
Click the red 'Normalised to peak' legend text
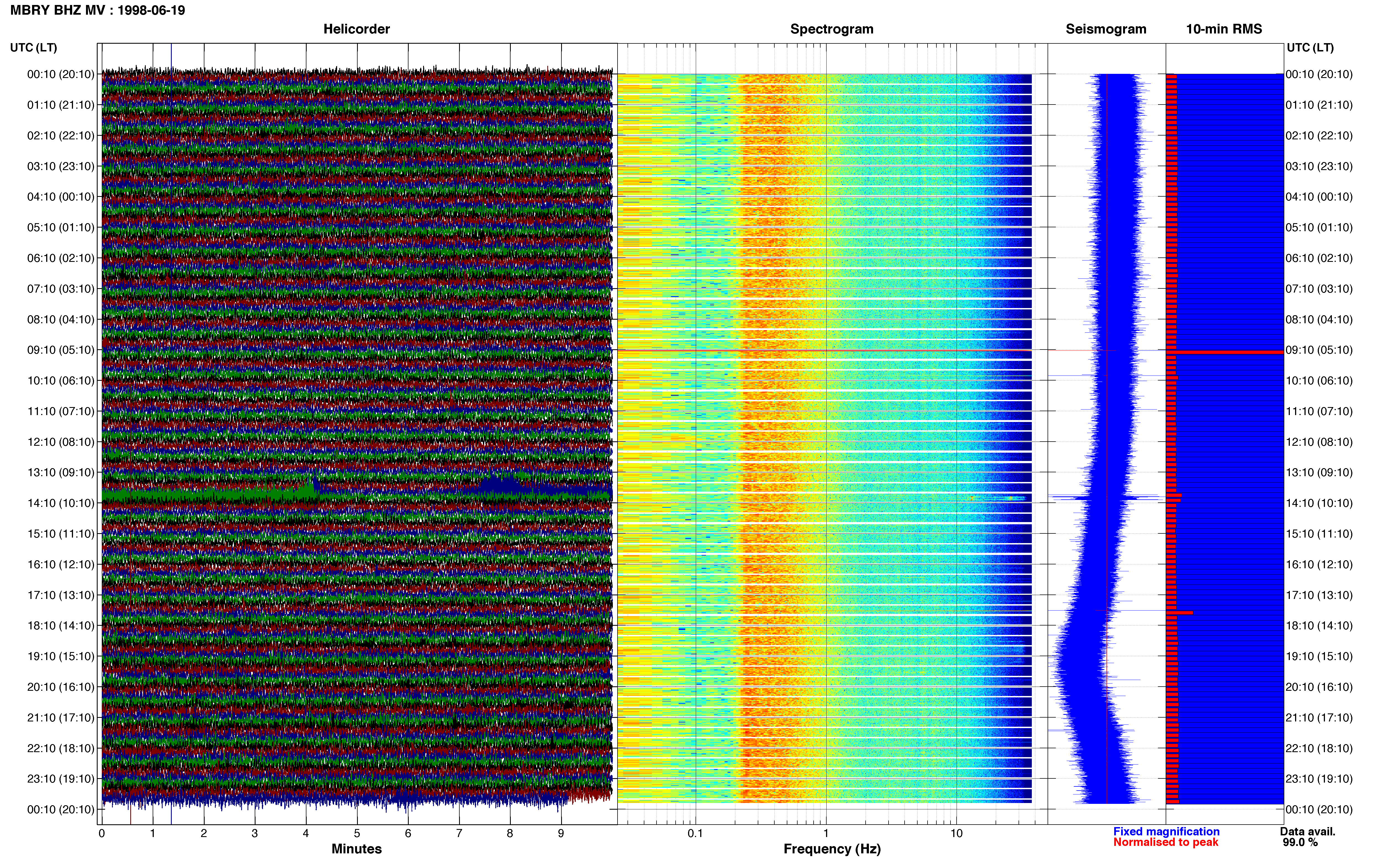1166,842
